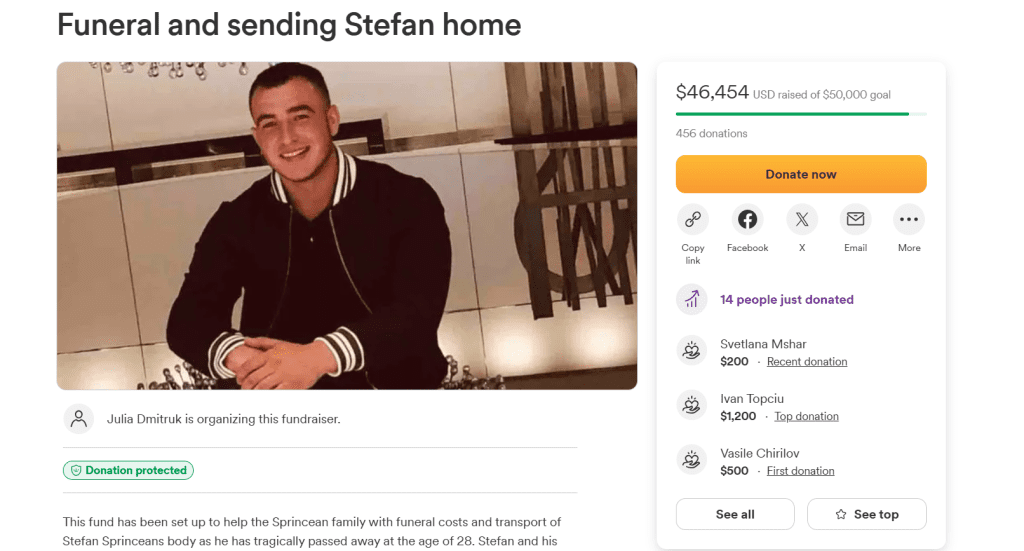Click the 14 people just donated text
This screenshot has height=551, width=1024.
pos(786,299)
